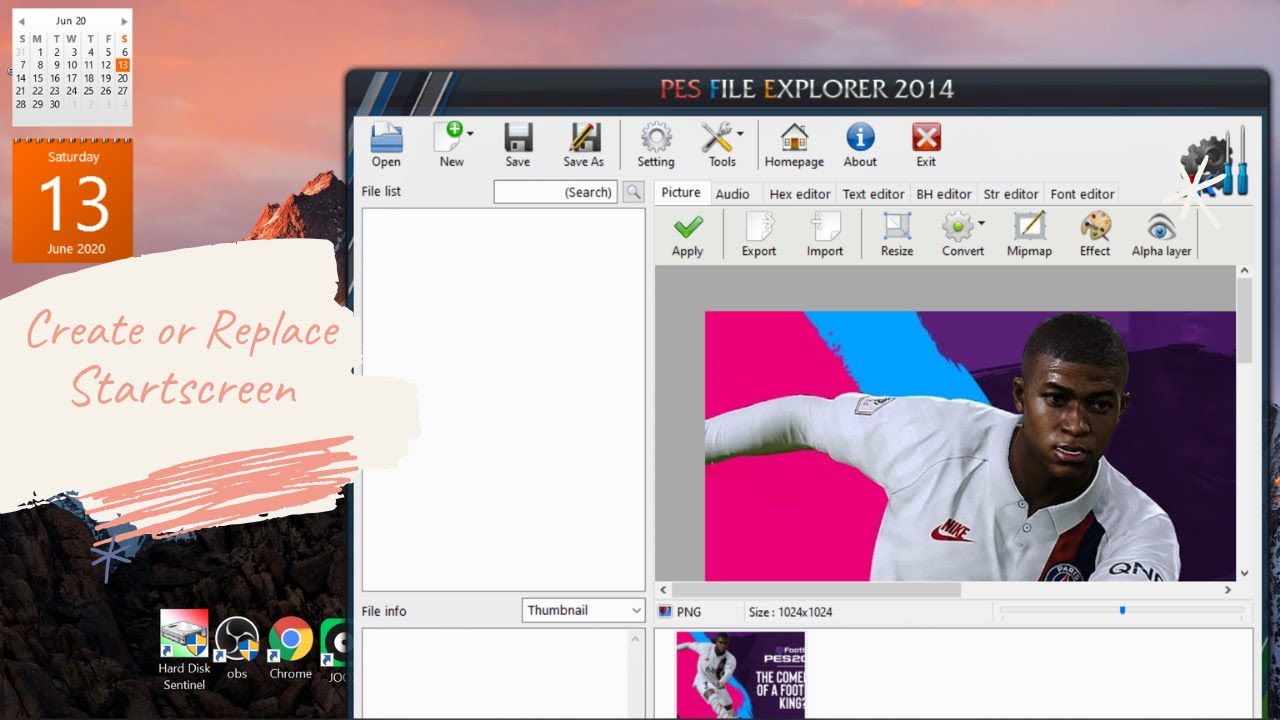Open the Hard Disk Sentinel desktop shortcut

pos(184,650)
